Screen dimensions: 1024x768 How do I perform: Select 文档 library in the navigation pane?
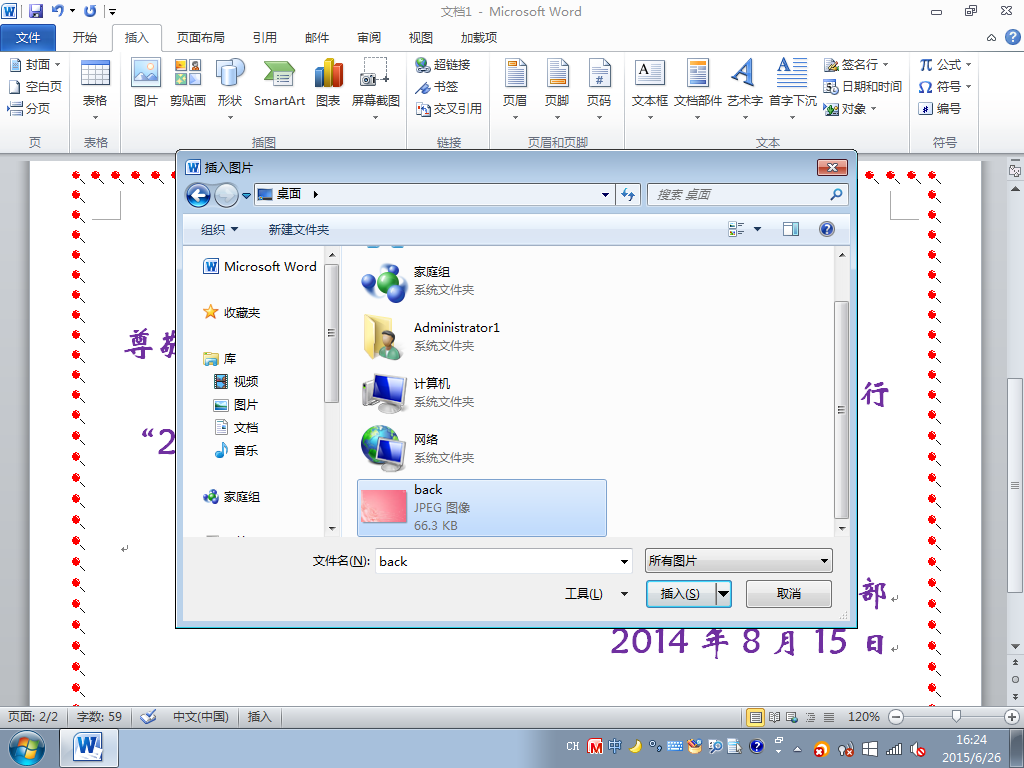tap(236, 428)
